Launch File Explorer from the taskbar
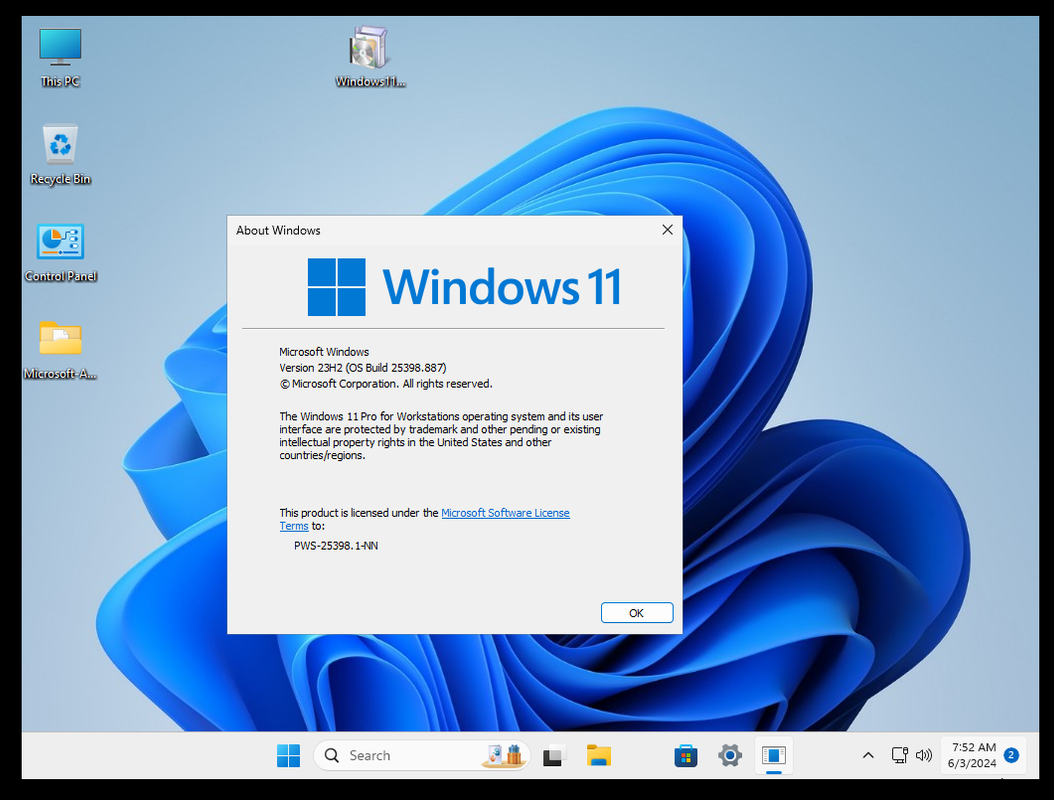Screen dimensions: 1054x800 [598, 756]
